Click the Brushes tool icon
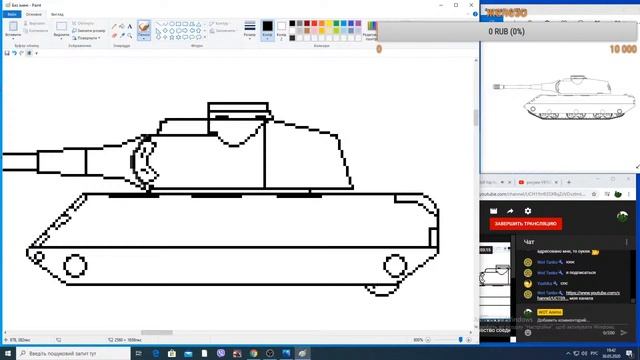This screenshot has width=640, height=360. pos(144,27)
